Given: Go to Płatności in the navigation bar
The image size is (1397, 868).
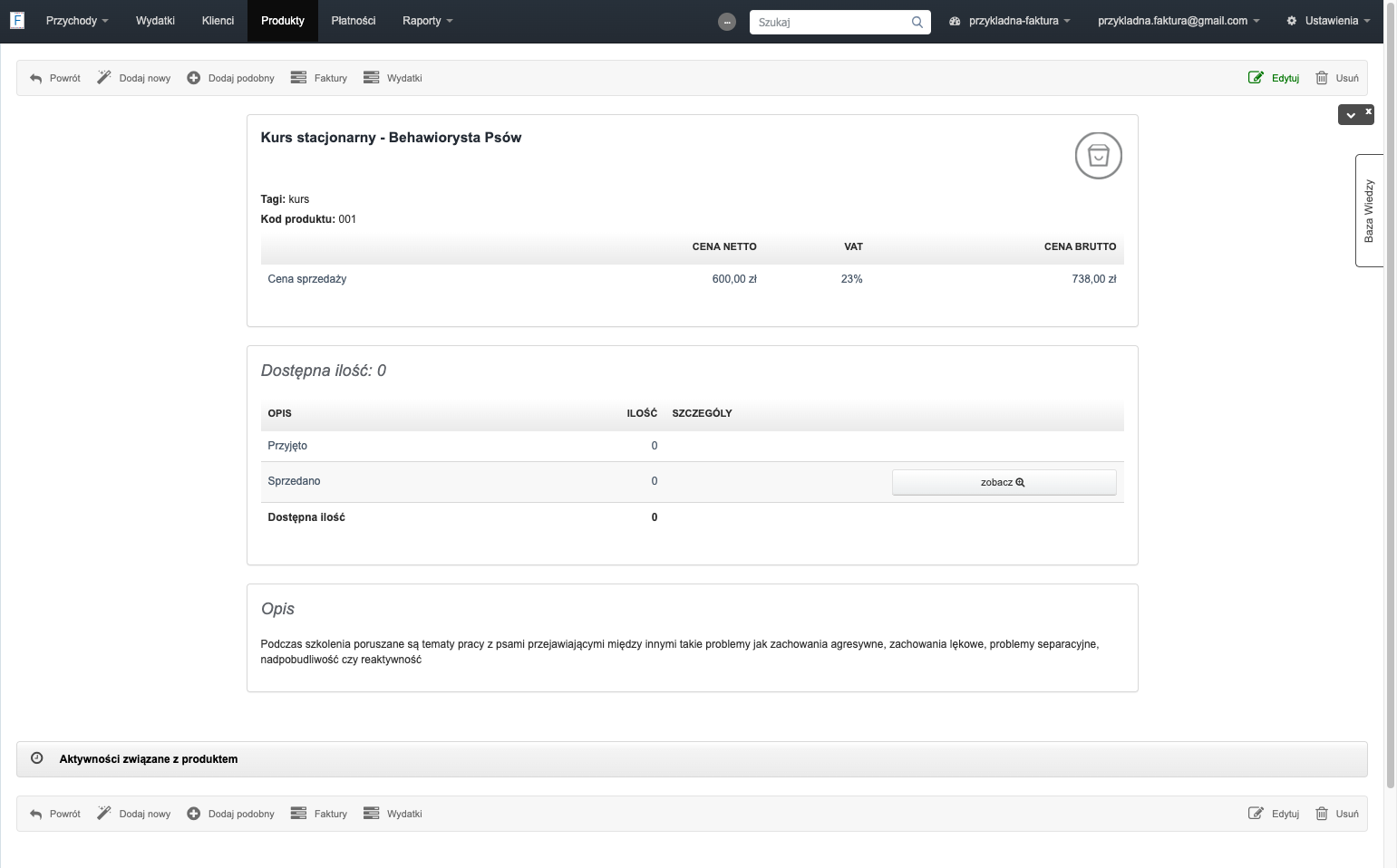Looking at the screenshot, I should click(x=354, y=21).
